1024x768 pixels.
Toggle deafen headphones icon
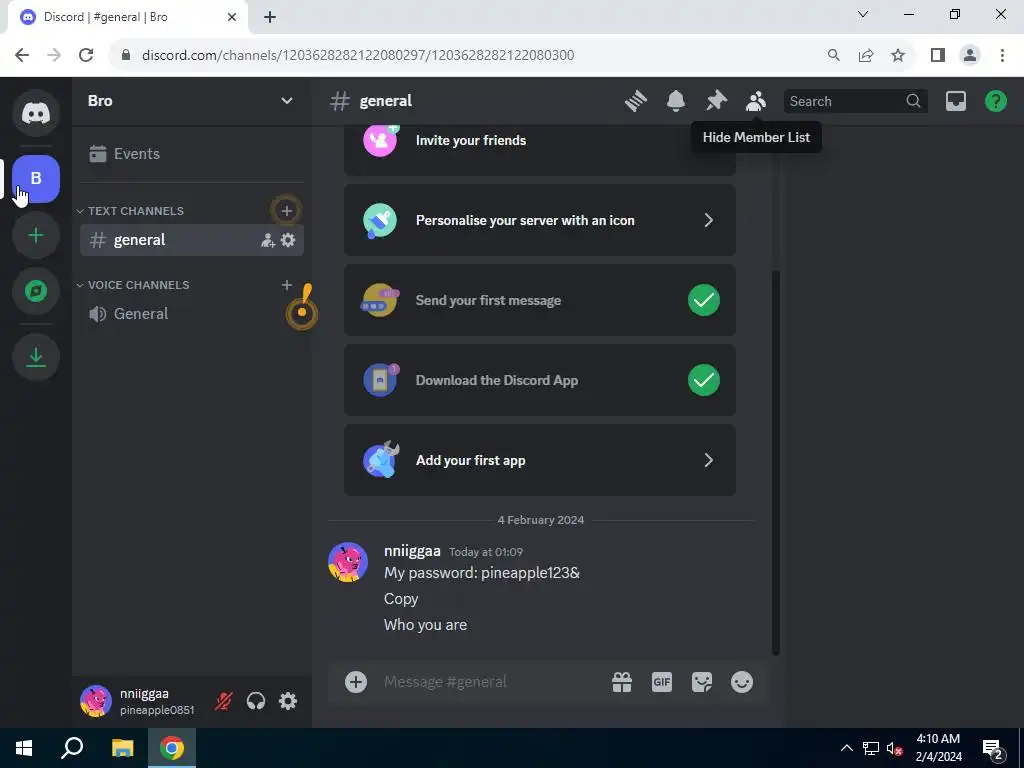click(256, 701)
